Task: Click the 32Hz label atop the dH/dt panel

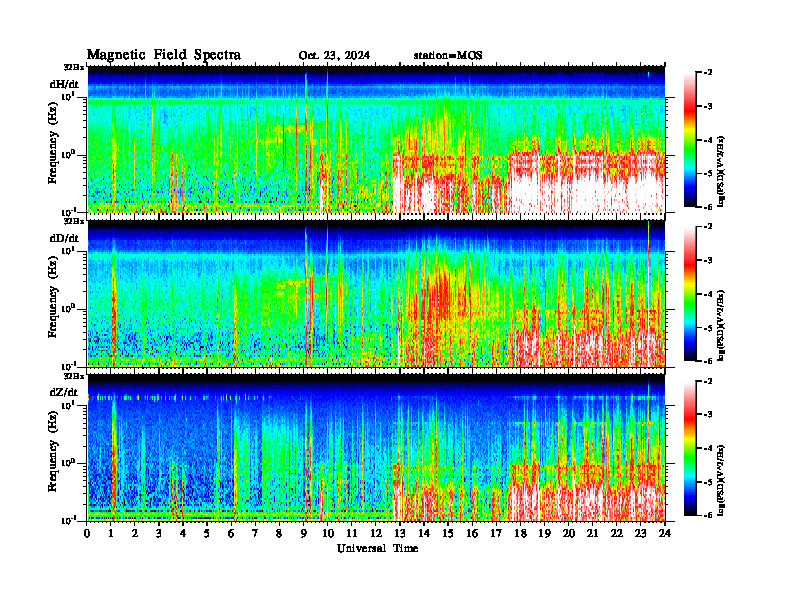Action: coord(74,67)
